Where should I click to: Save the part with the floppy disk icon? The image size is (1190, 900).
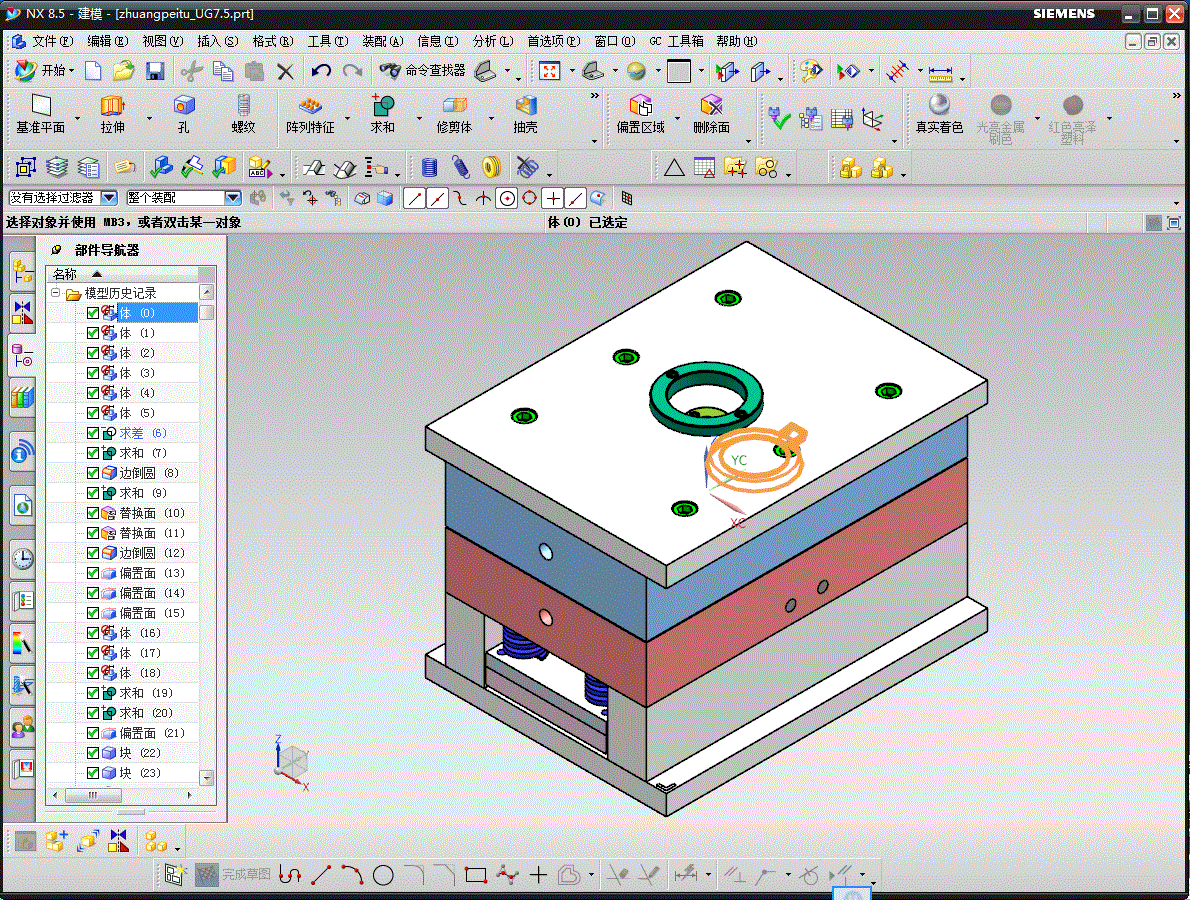pyautogui.click(x=155, y=71)
